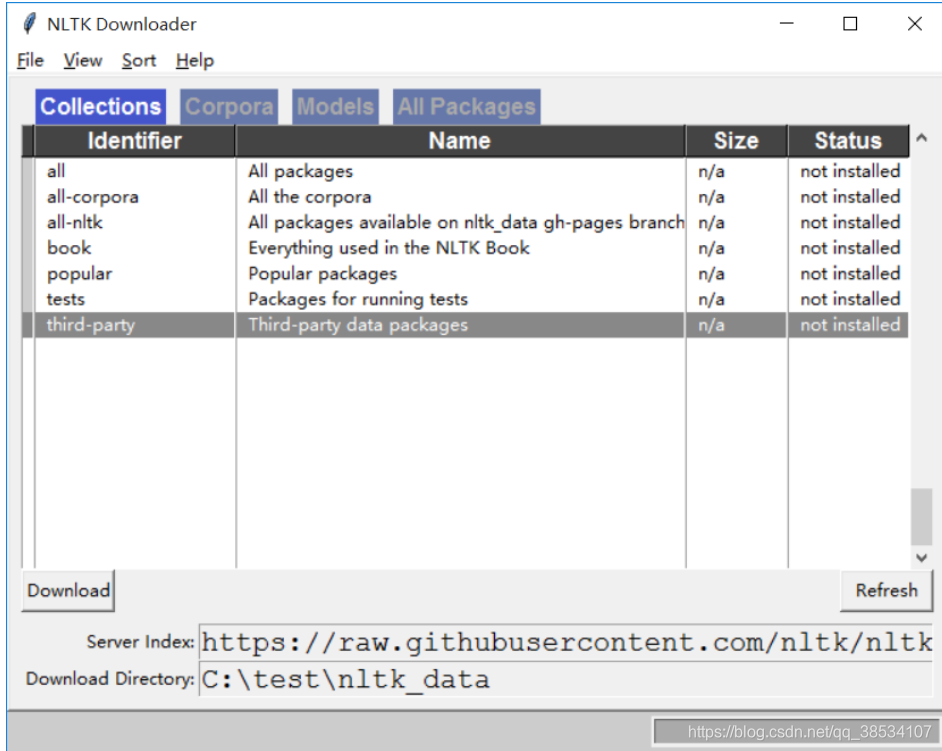Close the NLTK Downloader window
942x751 pixels.
[914, 23]
